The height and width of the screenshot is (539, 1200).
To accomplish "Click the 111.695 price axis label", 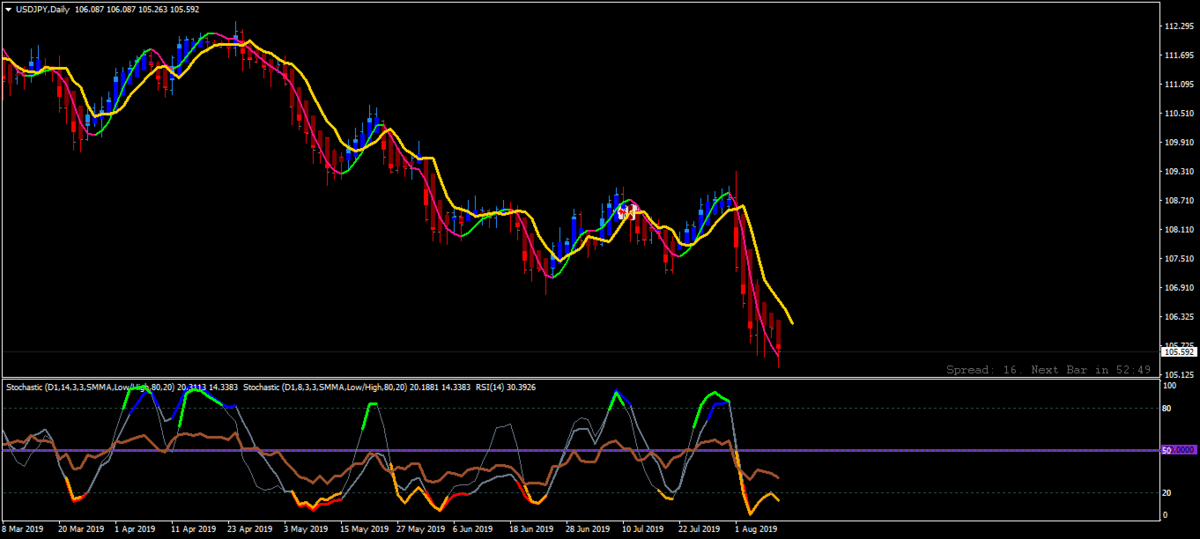I will (x=1177, y=56).
